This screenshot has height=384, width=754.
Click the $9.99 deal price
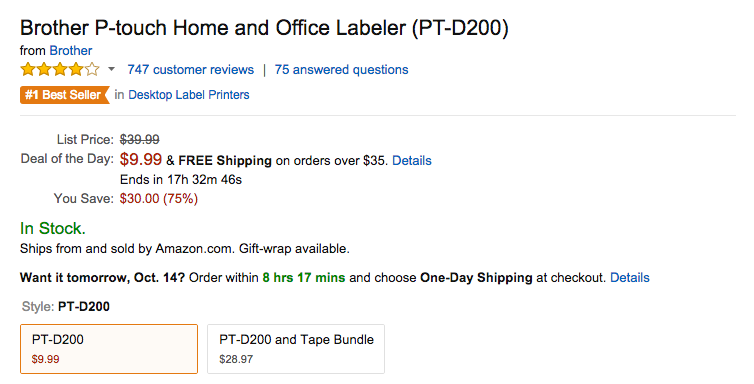pos(141,159)
